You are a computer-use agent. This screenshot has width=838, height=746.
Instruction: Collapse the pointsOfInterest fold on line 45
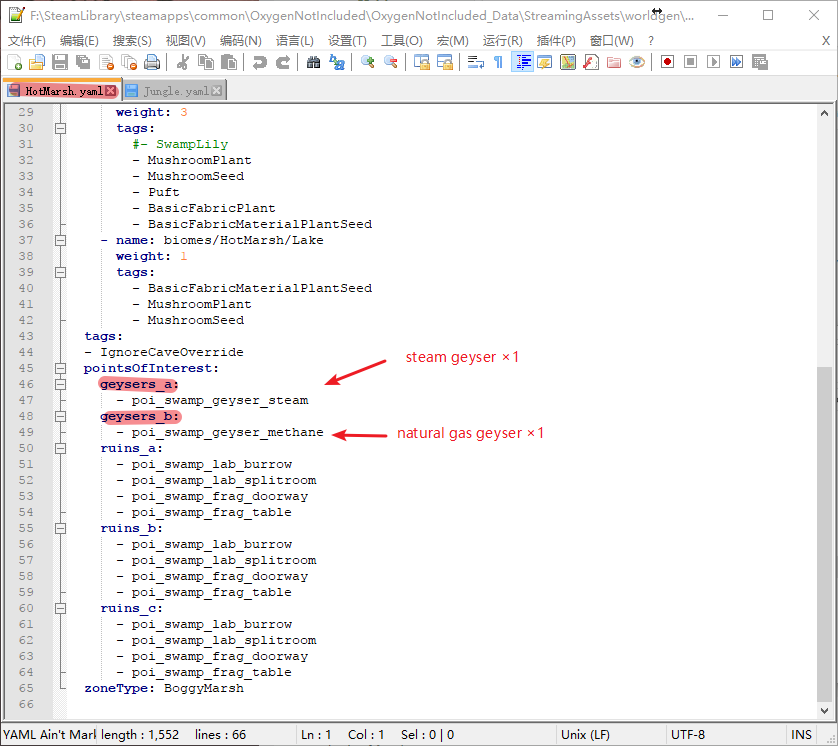(60, 368)
